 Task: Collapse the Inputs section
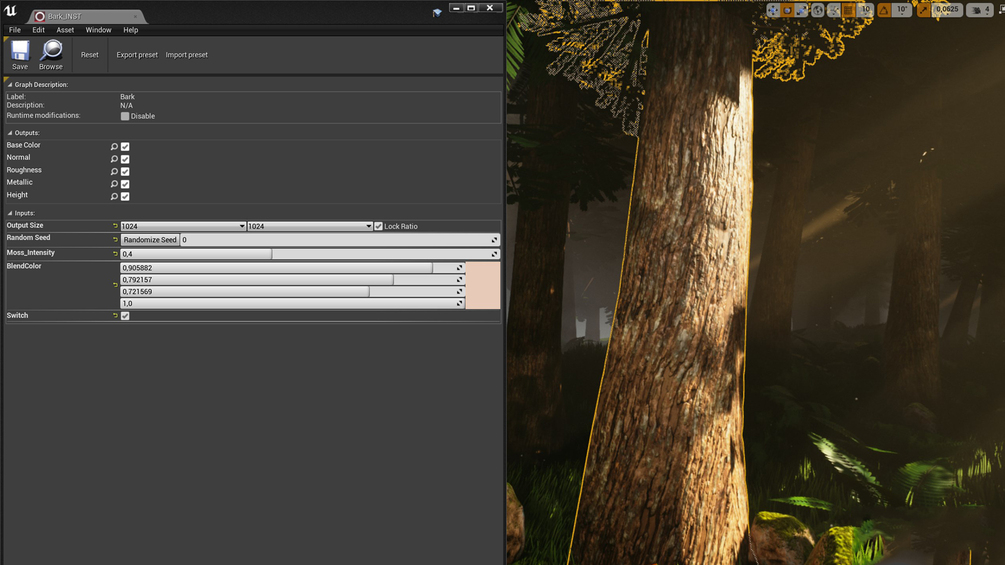click(10, 213)
